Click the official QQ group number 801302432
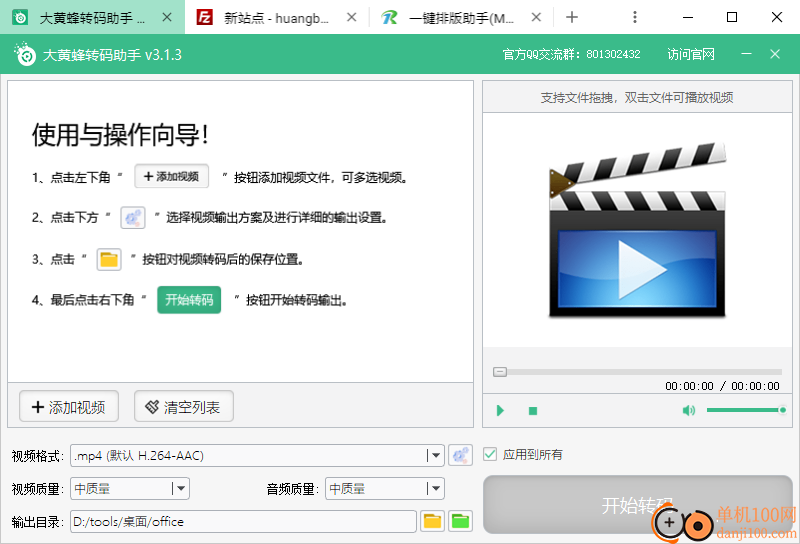The image size is (800, 544). point(613,54)
